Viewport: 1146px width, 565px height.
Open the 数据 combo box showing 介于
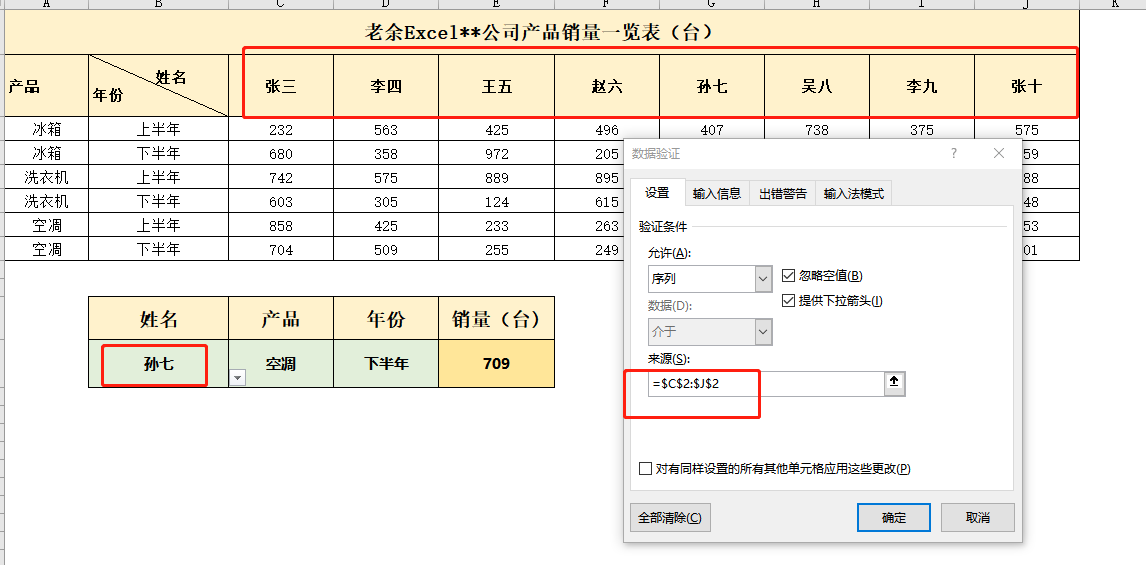point(764,332)
